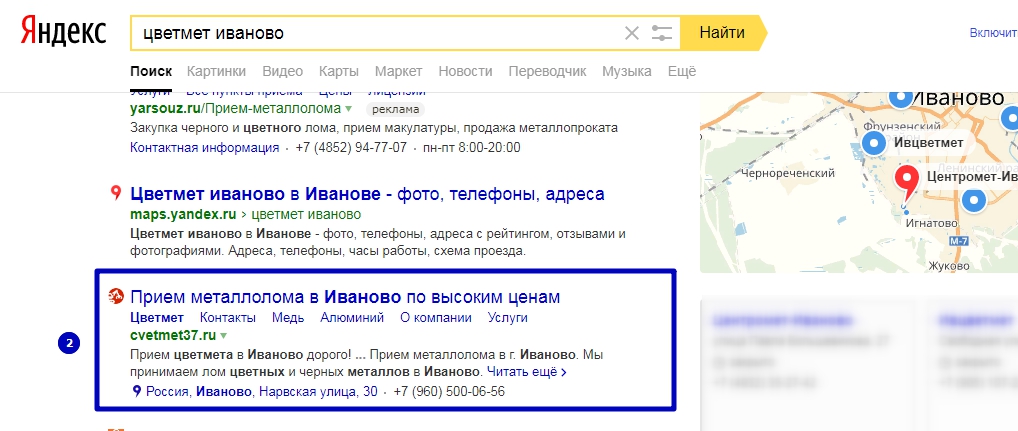Image resolution: width=1018 pixels, height=431 pixels.
Task: Expand dropdown arrow next to yarsouz.ru URL
Action: point(349,109)
